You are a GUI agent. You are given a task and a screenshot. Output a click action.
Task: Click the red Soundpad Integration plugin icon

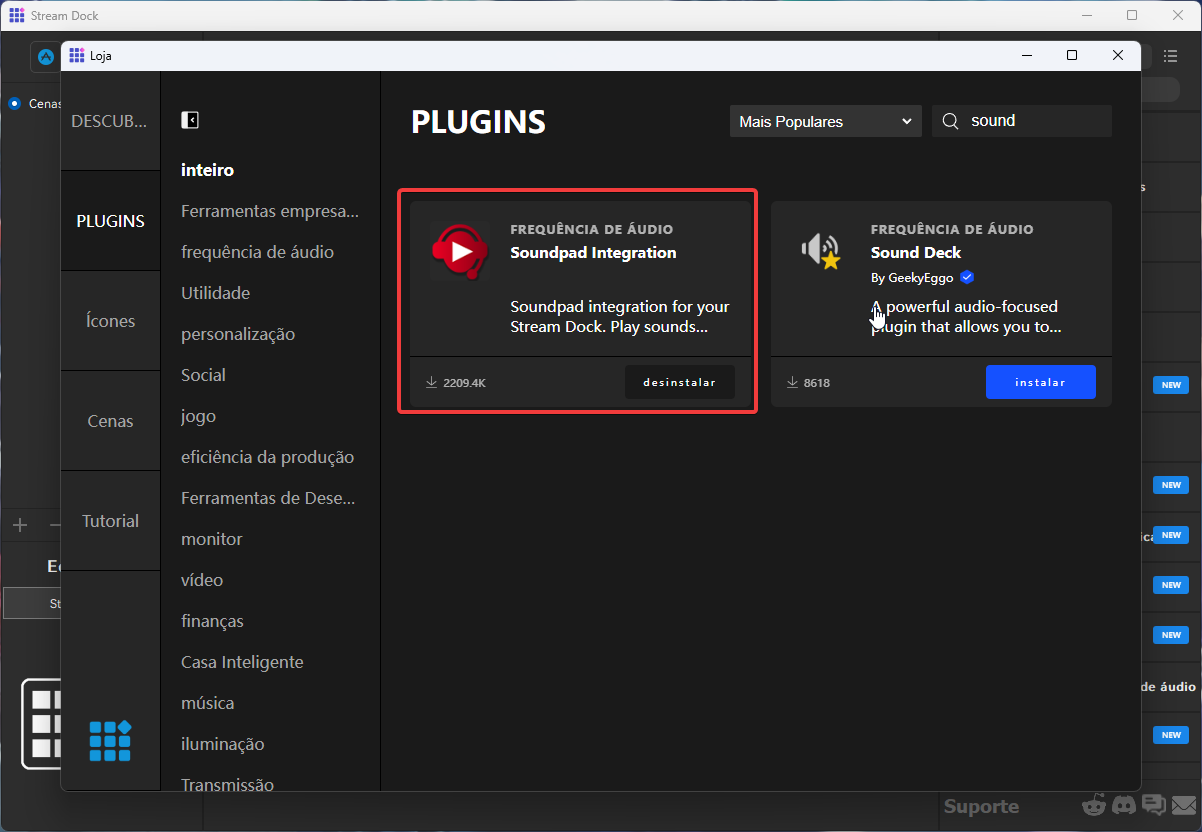coord(460,251)
